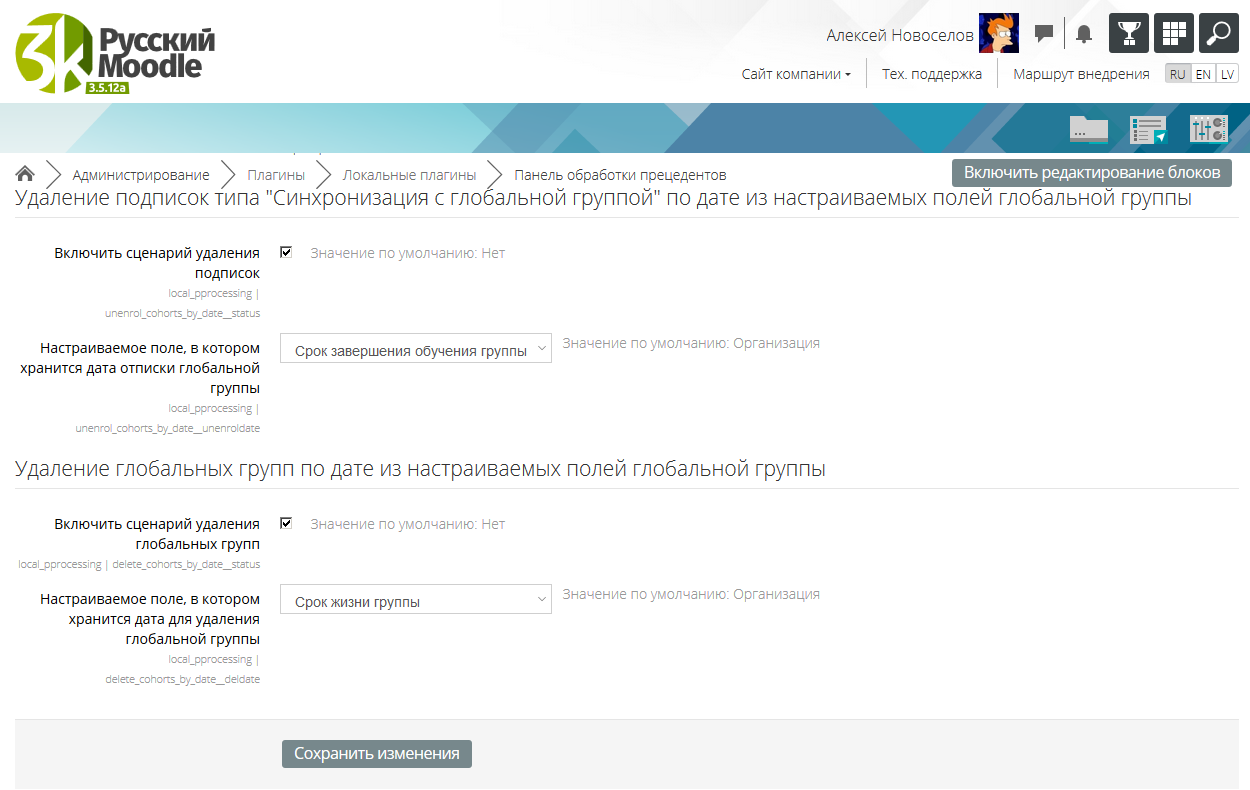Viewport: 1250px width, 790px height.
Task: Click the trophy achievements icon
Action: pos(1129,33)
